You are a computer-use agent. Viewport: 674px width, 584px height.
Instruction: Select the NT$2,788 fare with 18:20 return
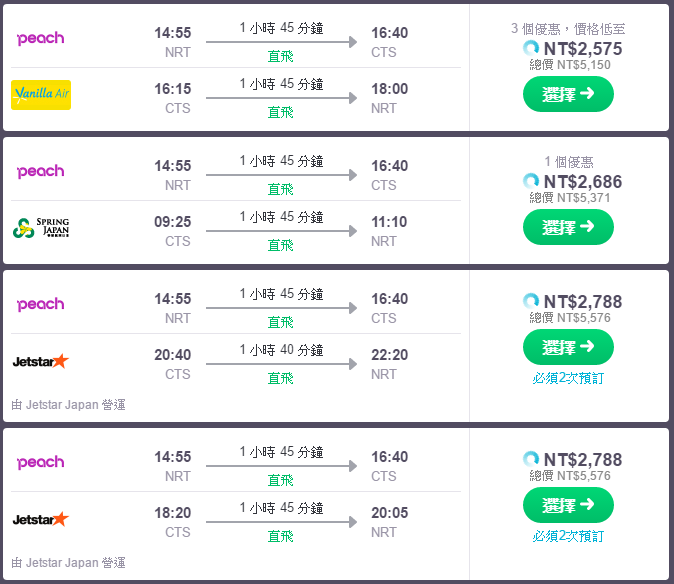pos(568,505)
